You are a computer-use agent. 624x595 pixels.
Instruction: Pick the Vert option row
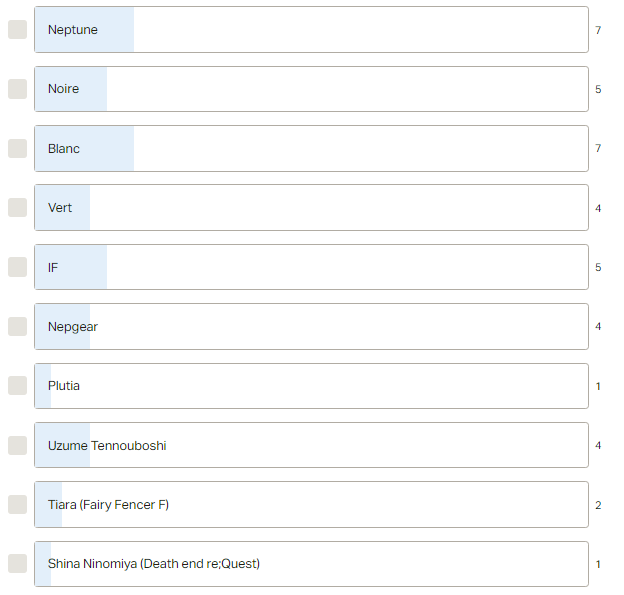[311, 207]
